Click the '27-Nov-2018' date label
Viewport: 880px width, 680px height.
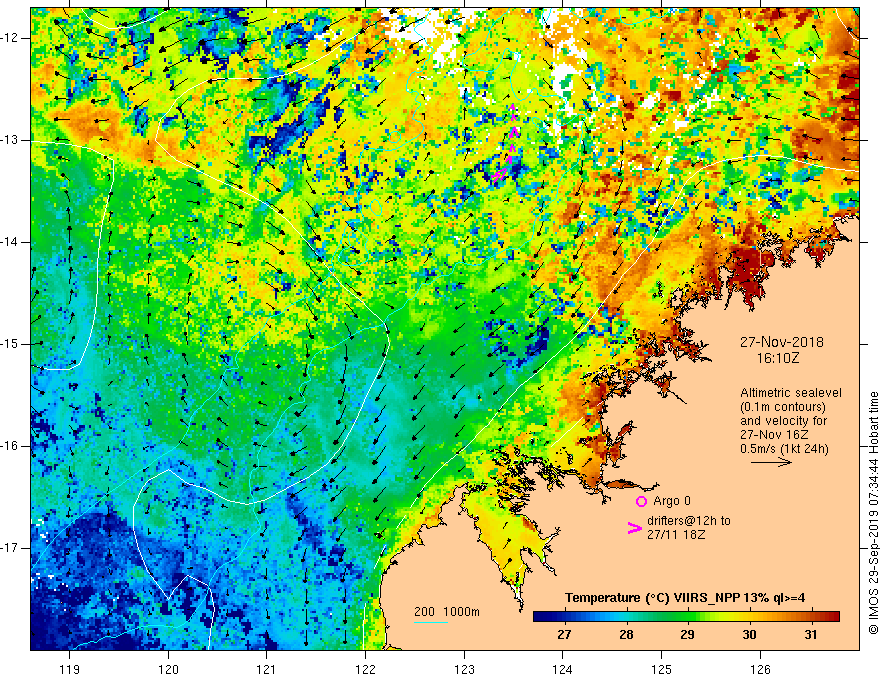coord(781,342)
